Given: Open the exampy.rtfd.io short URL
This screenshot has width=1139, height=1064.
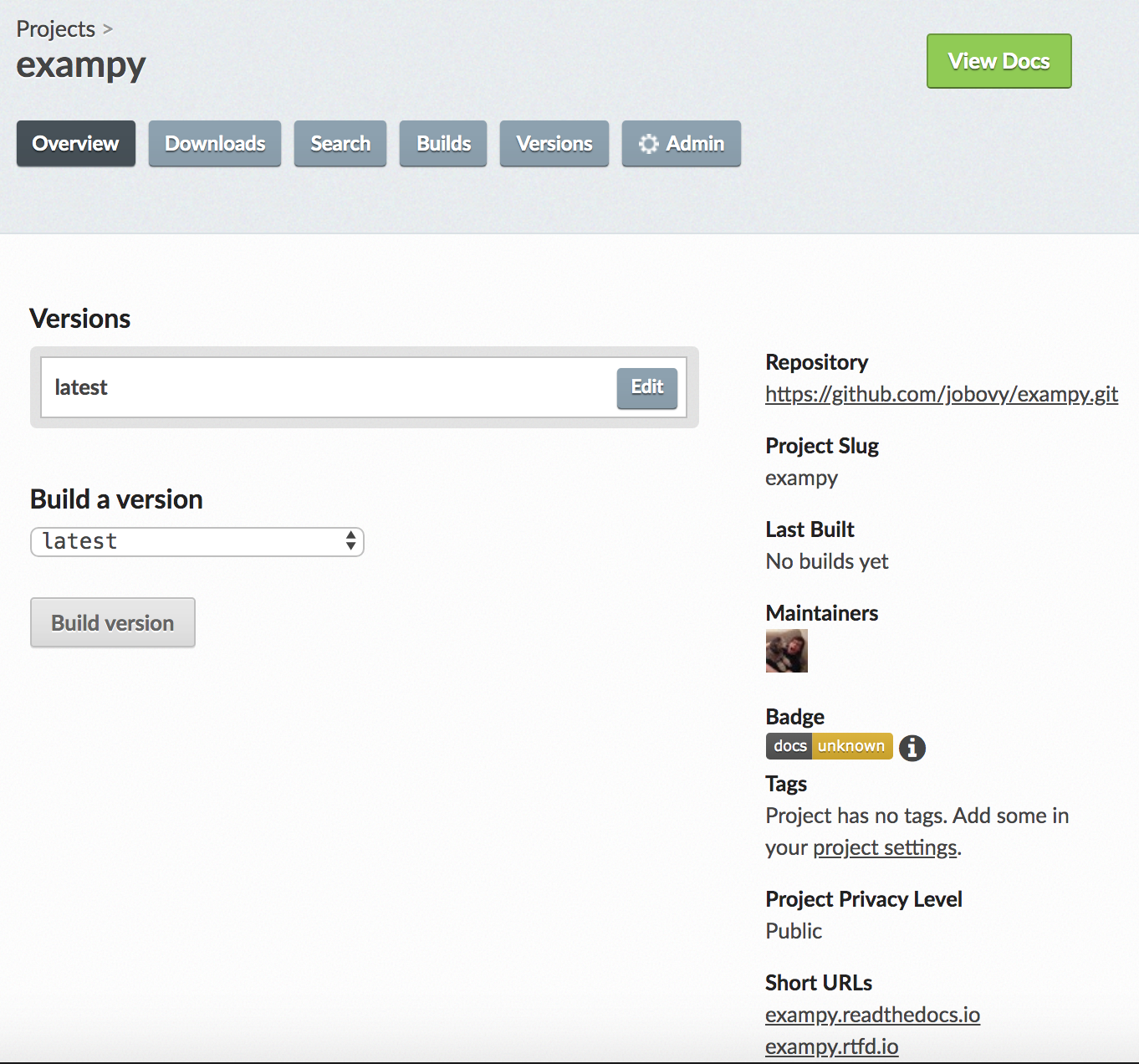Looking at the screenshot, I should coord(832,1046).
